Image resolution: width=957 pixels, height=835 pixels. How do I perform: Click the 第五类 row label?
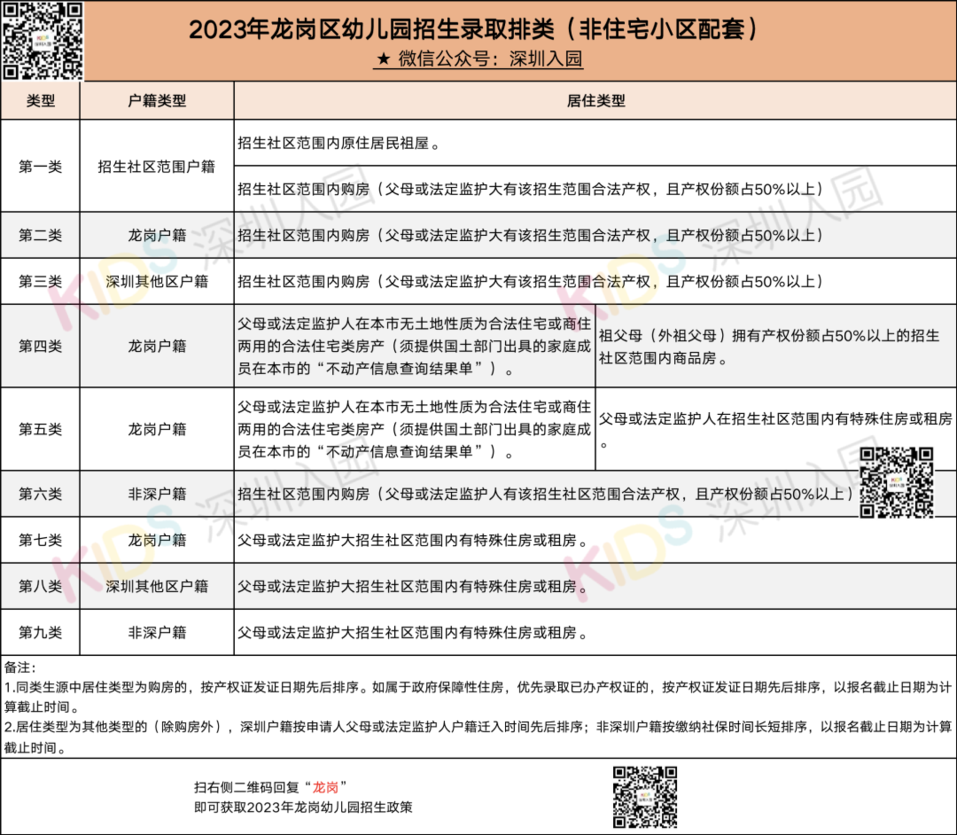tap(40, 429)
